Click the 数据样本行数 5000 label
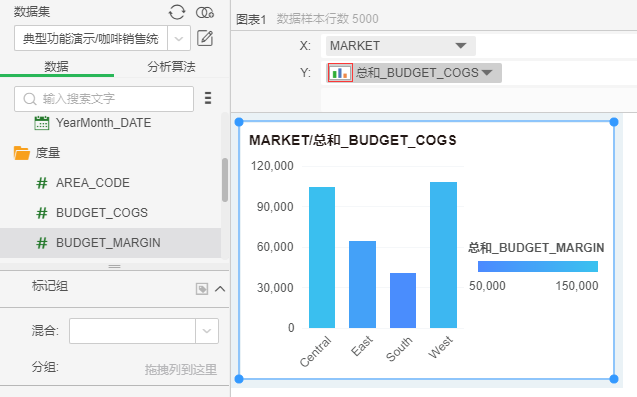Image resolution: width=637 pixels, height=397 pixels. (327, 19)
